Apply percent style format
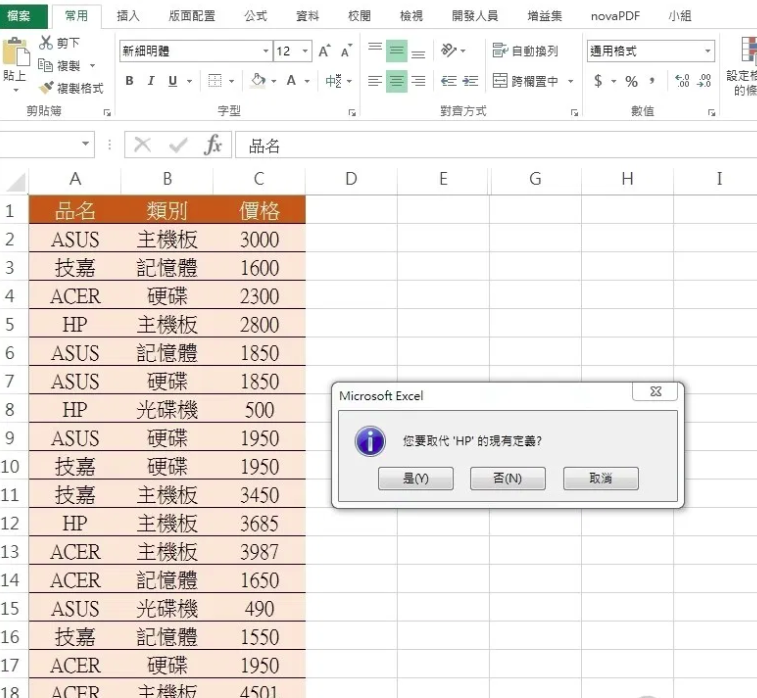The width and height of the screenshot is (757, 698). (631, 81)
